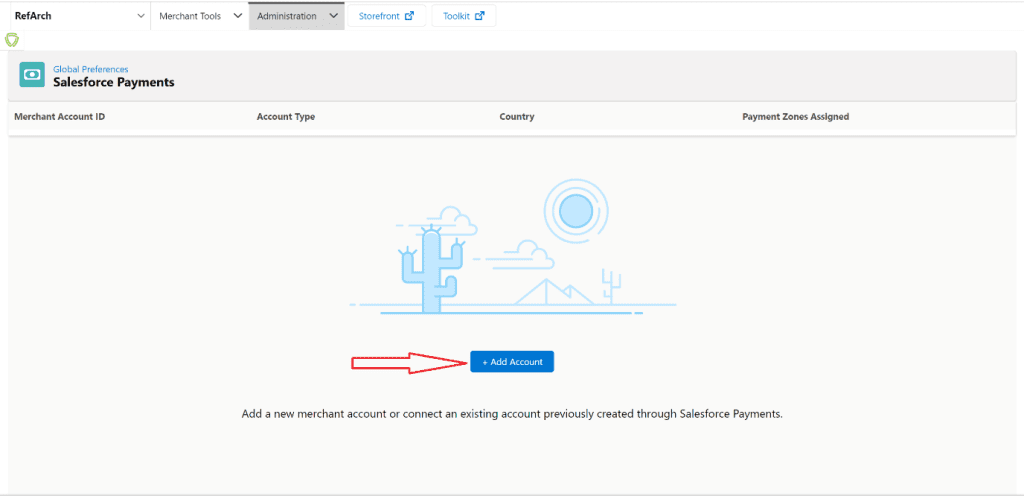This screenshot has height=496, width=1024.
Task: Click the Account Type column header
Action: [286, 117]
